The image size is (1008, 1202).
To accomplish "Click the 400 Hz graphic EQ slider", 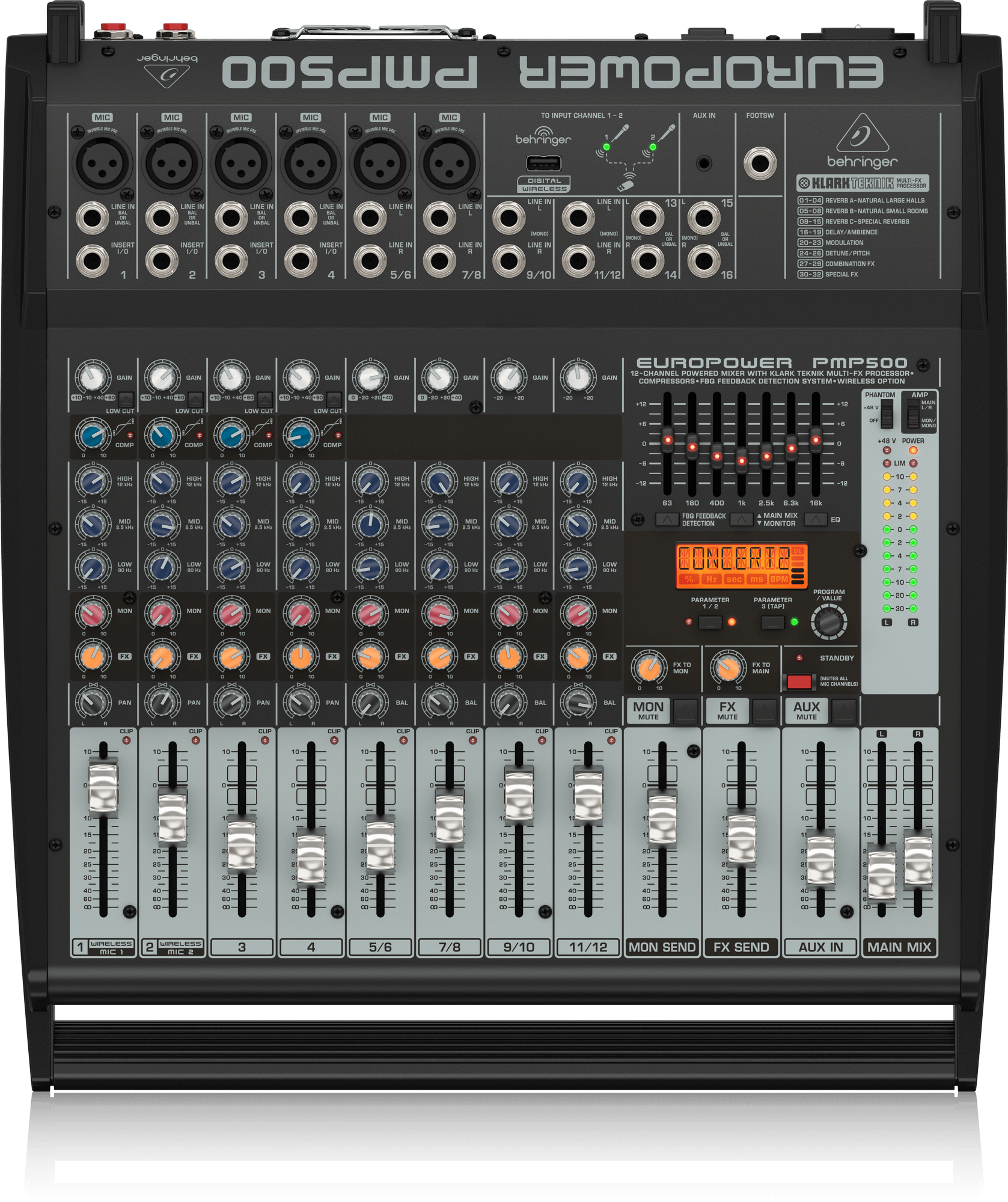I will 717,458.
